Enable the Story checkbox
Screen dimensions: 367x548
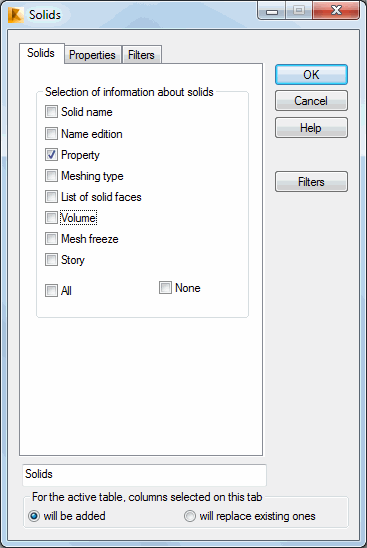pos(51,260)
